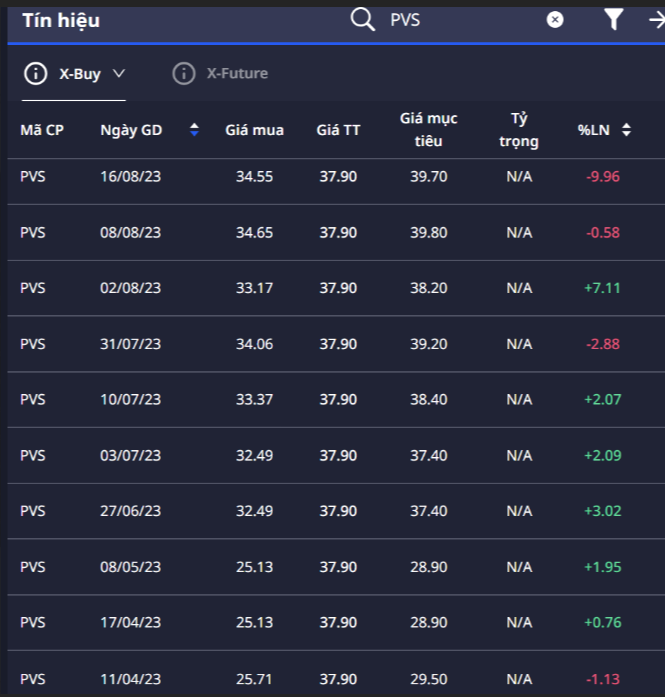Click the info icon beside X-Buy

tap(35, 73)
